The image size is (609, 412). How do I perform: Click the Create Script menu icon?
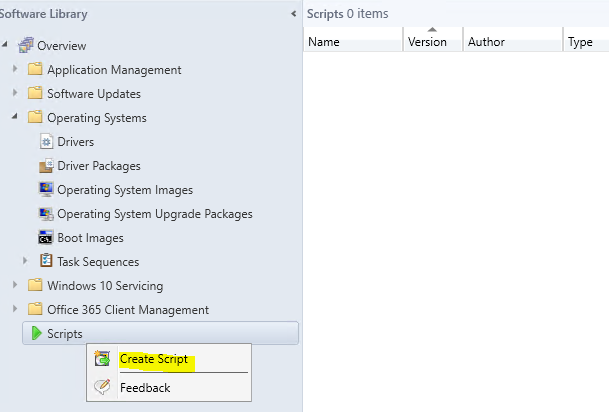102,358
